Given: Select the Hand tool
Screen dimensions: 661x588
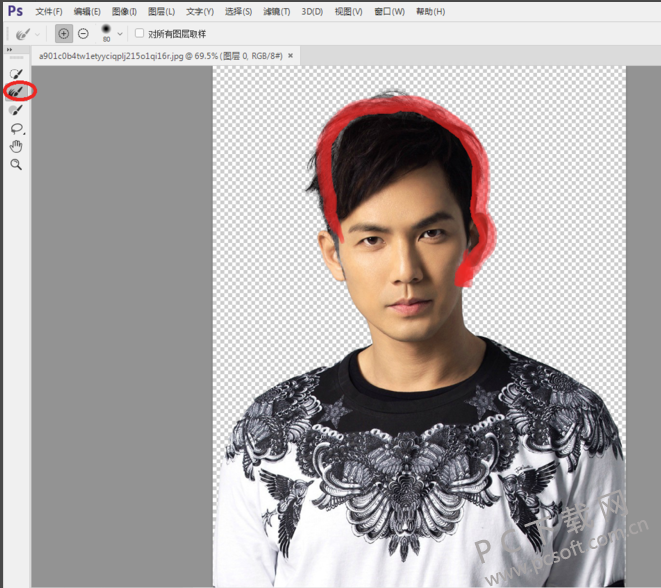Looking at the screenshot, I should [15, 146].
